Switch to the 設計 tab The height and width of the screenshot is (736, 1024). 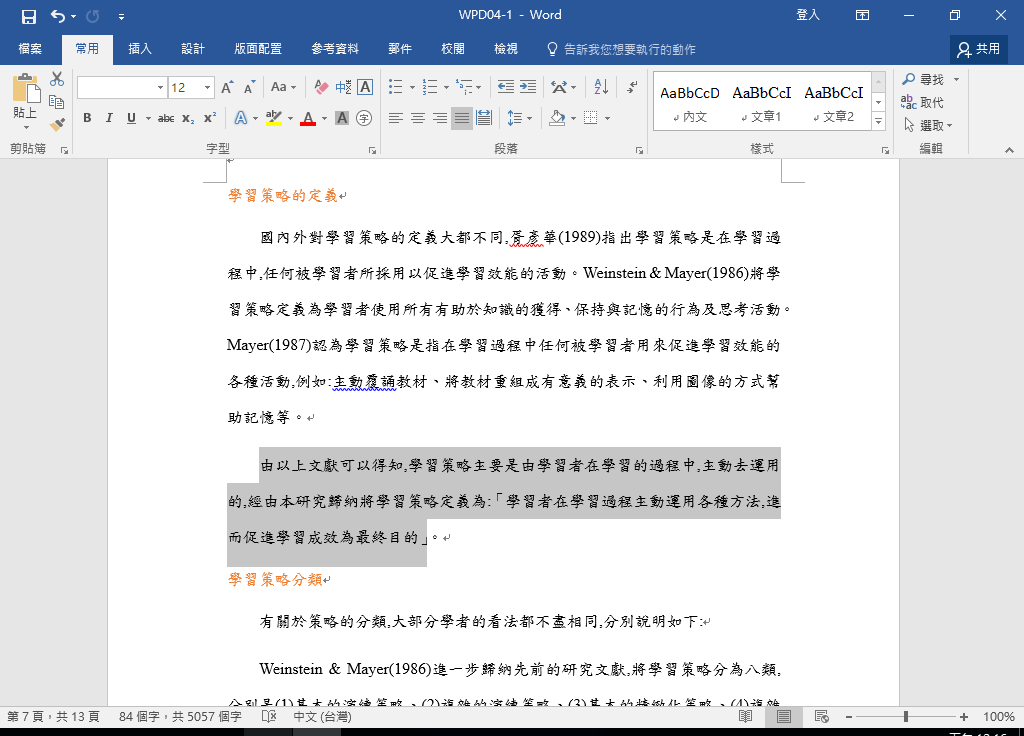pyautogui.click(x=193, y=49)
